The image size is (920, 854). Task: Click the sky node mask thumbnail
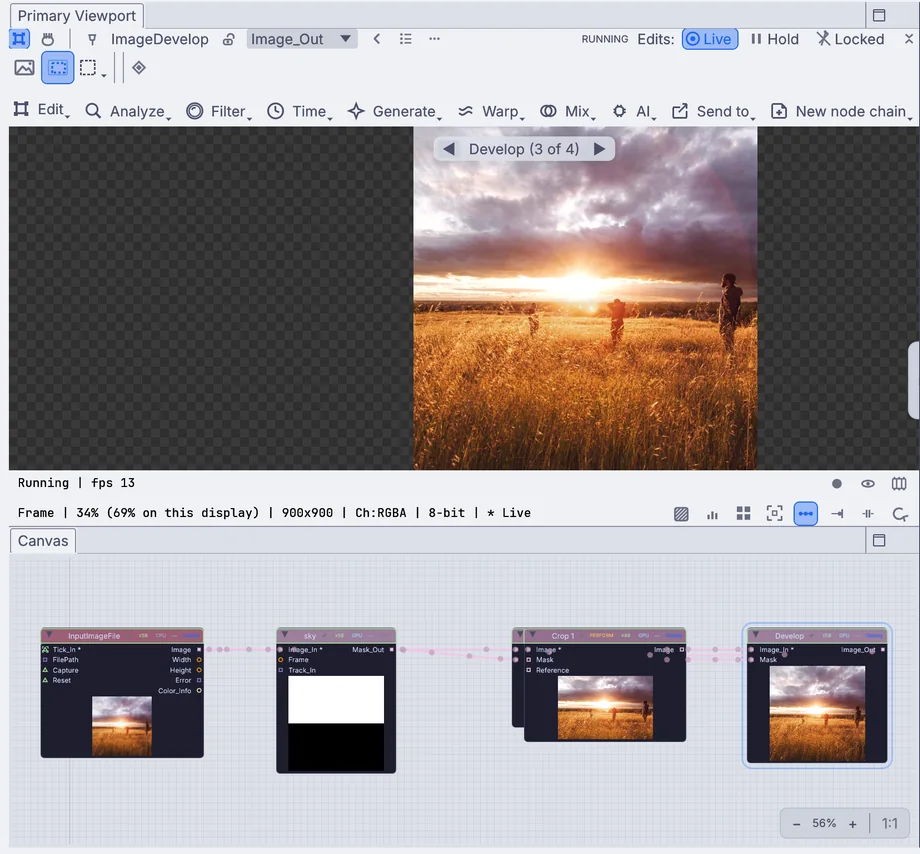point(336,723)
